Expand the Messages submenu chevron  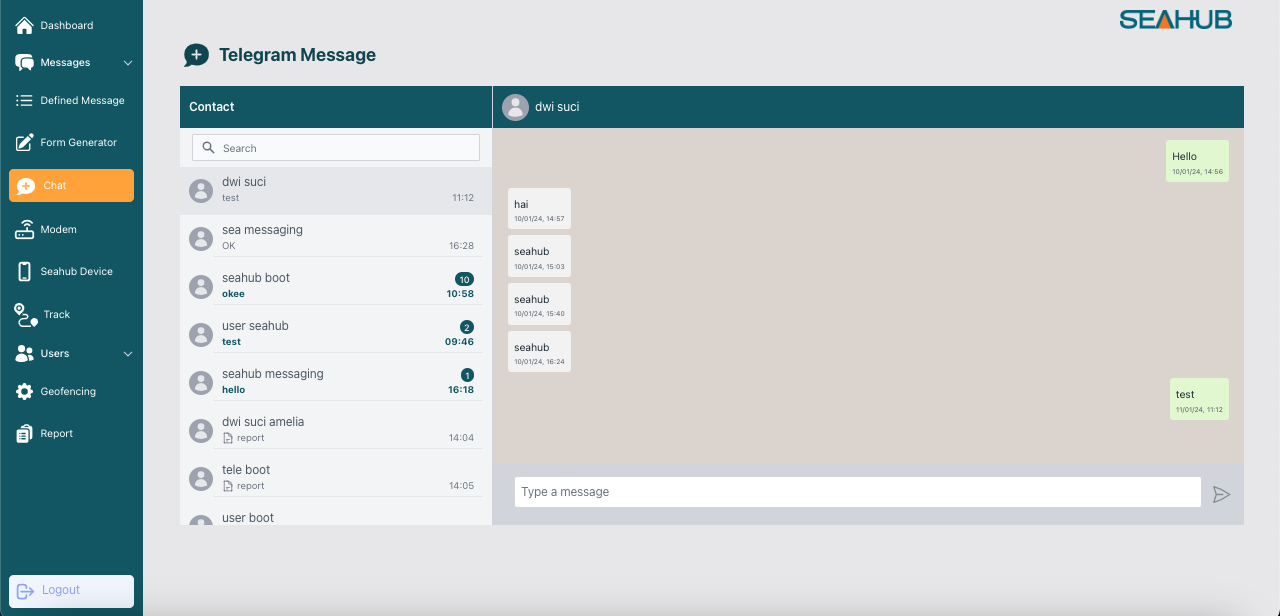point(127,63)
